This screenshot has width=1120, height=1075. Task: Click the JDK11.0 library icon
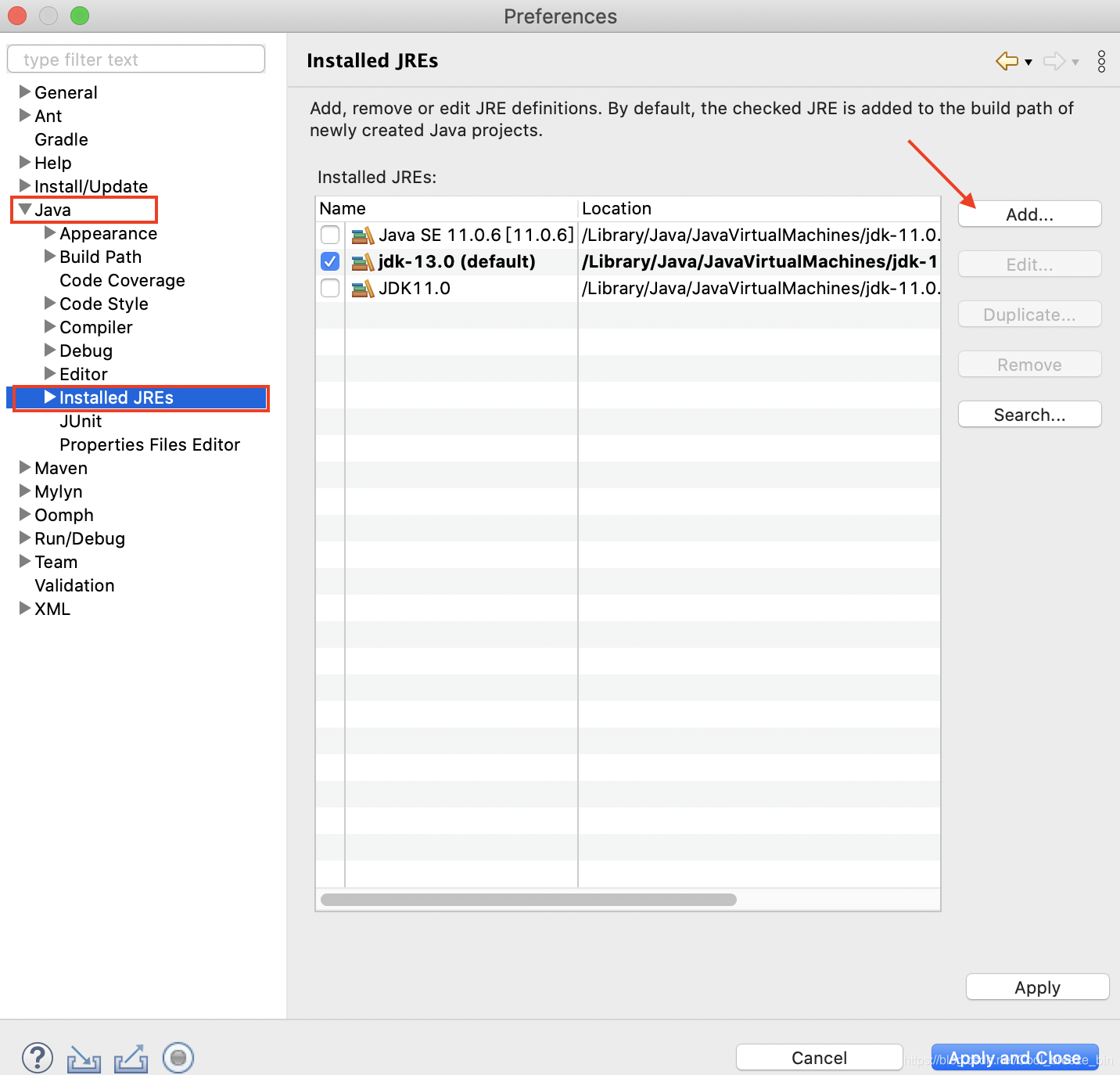point(362,288)
